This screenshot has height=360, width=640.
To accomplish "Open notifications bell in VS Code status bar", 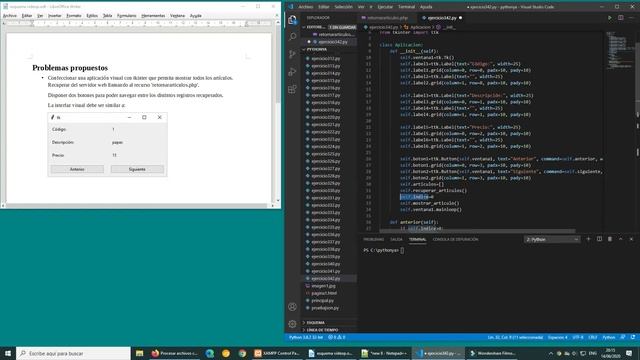I will (x=633, y=338).
